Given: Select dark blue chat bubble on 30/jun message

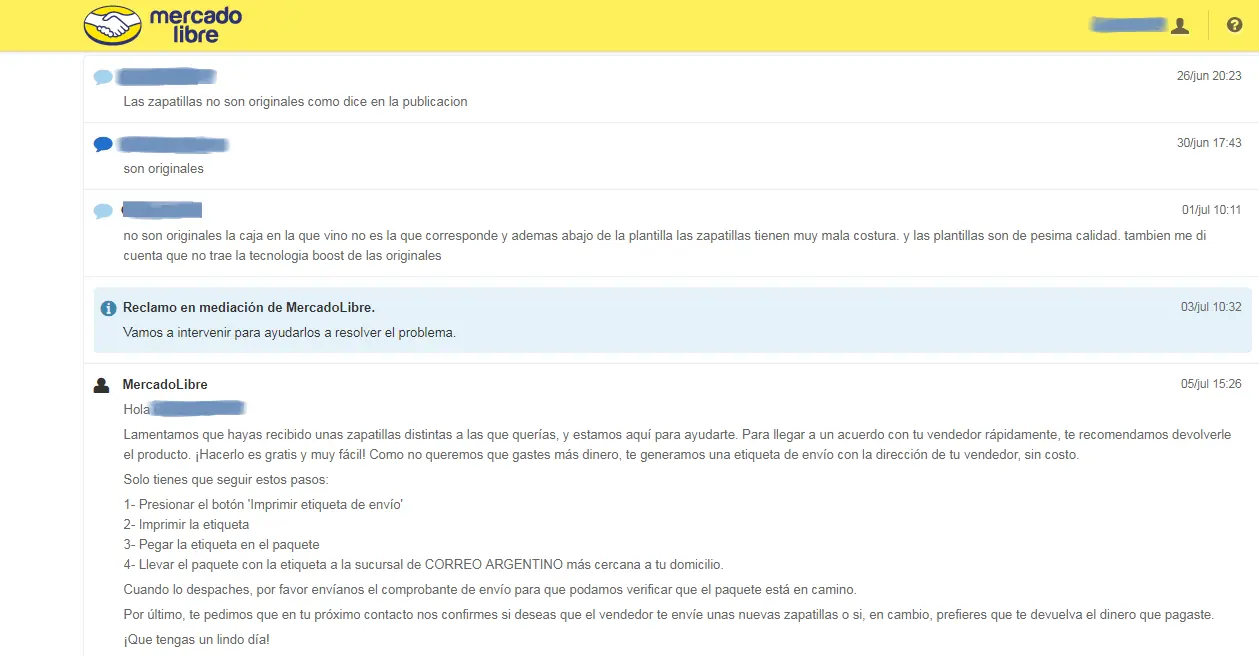Looking at the screenshot, I should (103, 144).
